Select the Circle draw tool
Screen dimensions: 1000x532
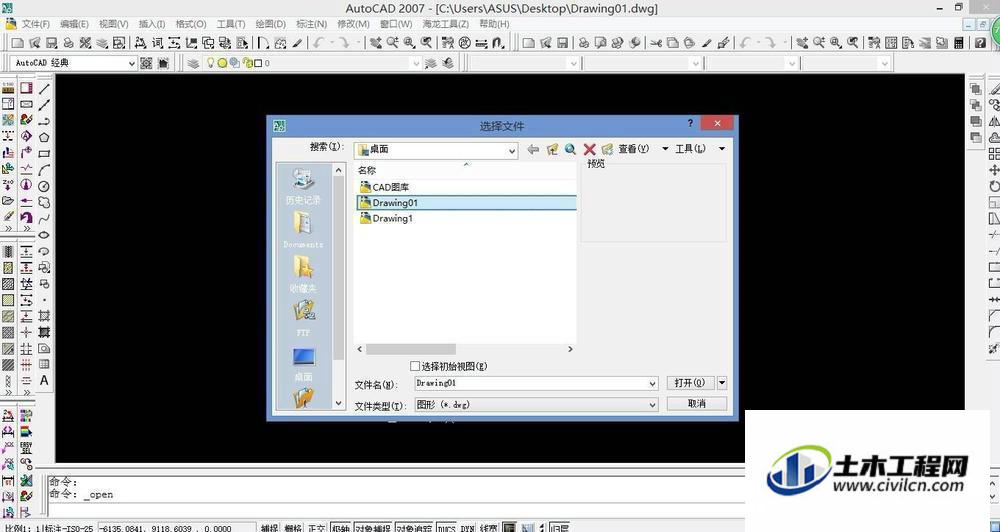(44, 186)
